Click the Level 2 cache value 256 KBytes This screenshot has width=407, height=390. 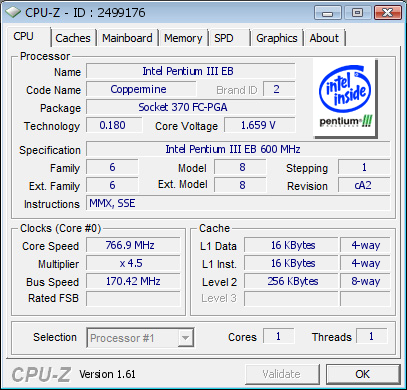coord(291,281)
